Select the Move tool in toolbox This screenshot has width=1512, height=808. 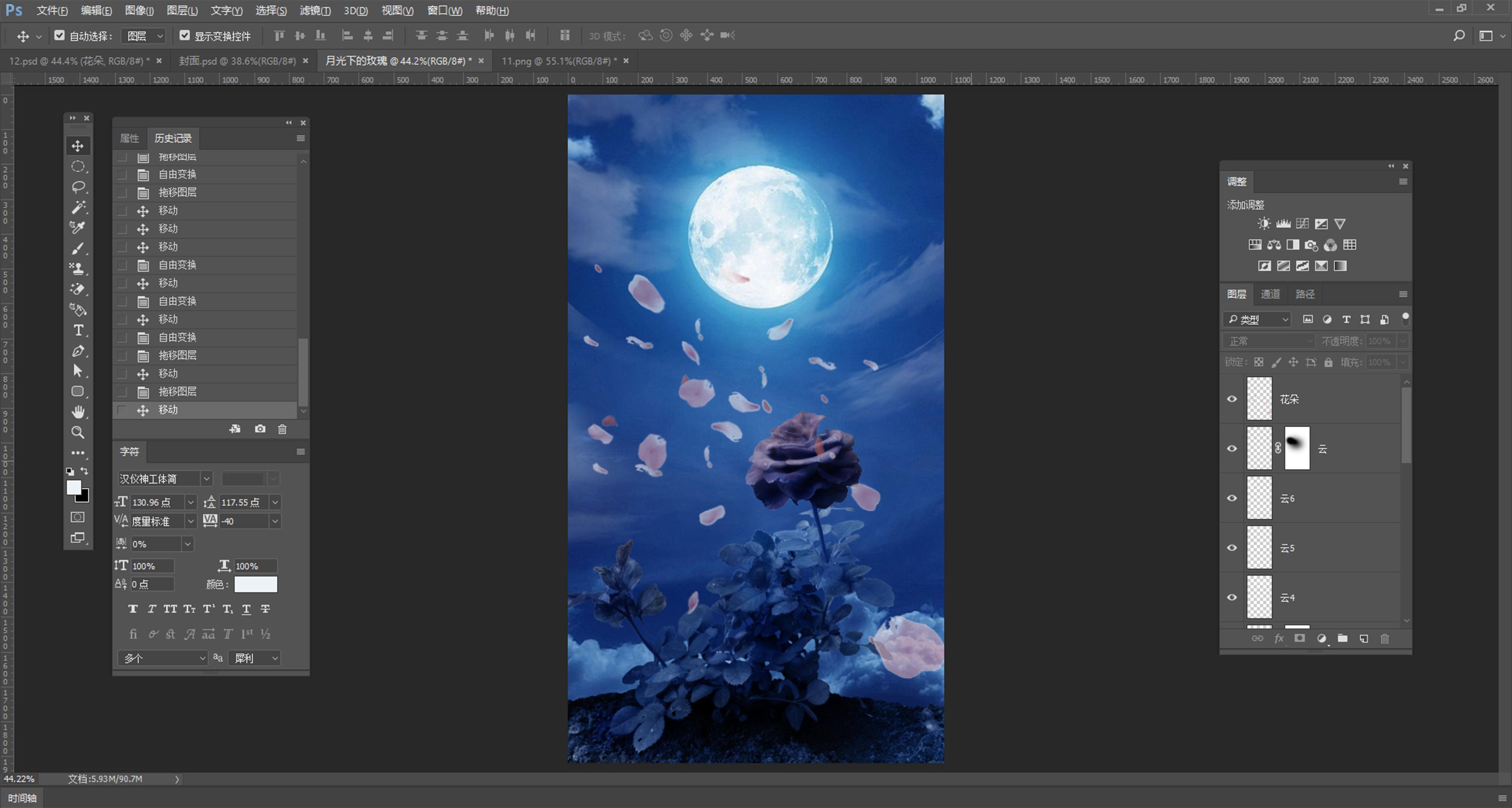(x=78, y=145)
